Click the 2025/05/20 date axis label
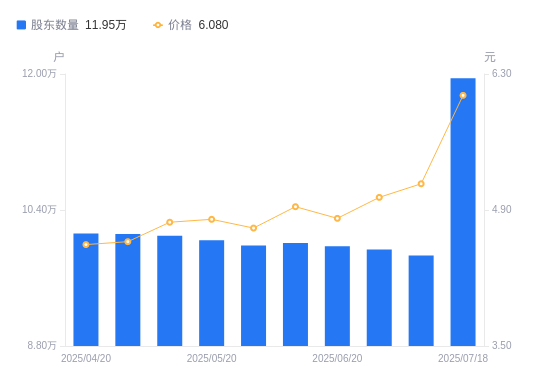This screenshot has width=550, height=381. point(212,358)
